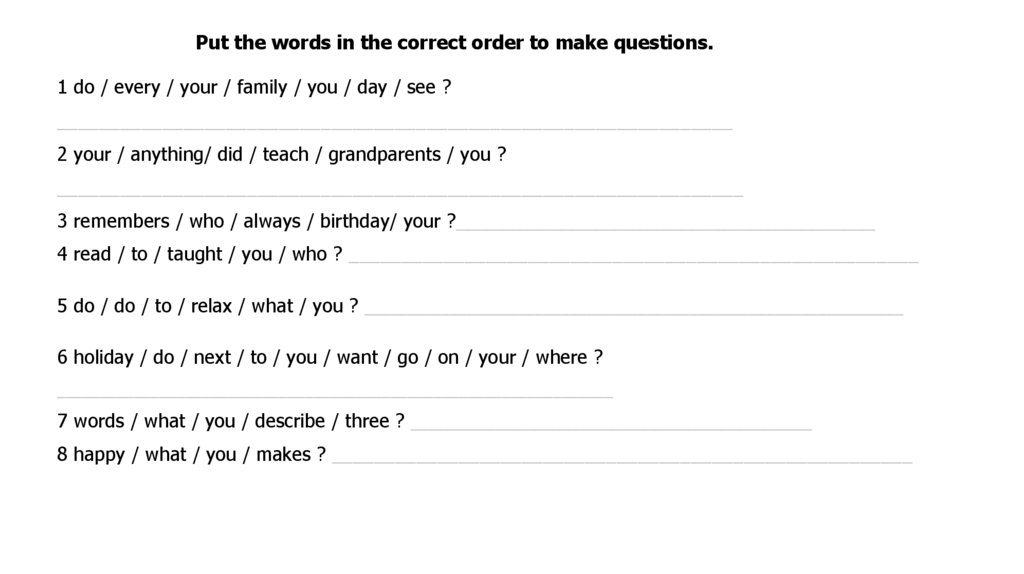
Task: Click the word 'taught' in question 4
Action: coord(194,255)
